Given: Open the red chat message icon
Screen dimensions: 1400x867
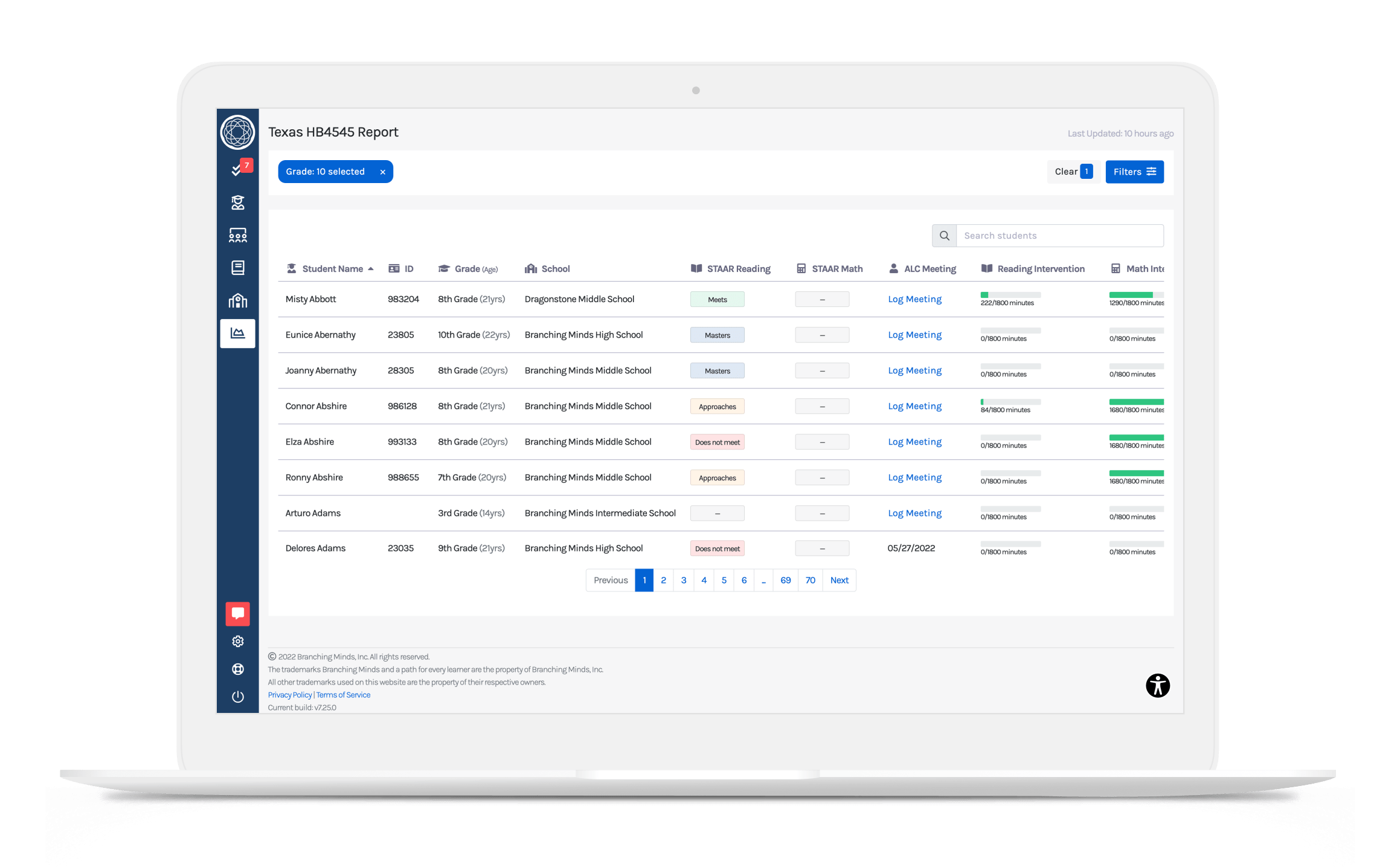Looking at the screenshot, I should (237, 613).
